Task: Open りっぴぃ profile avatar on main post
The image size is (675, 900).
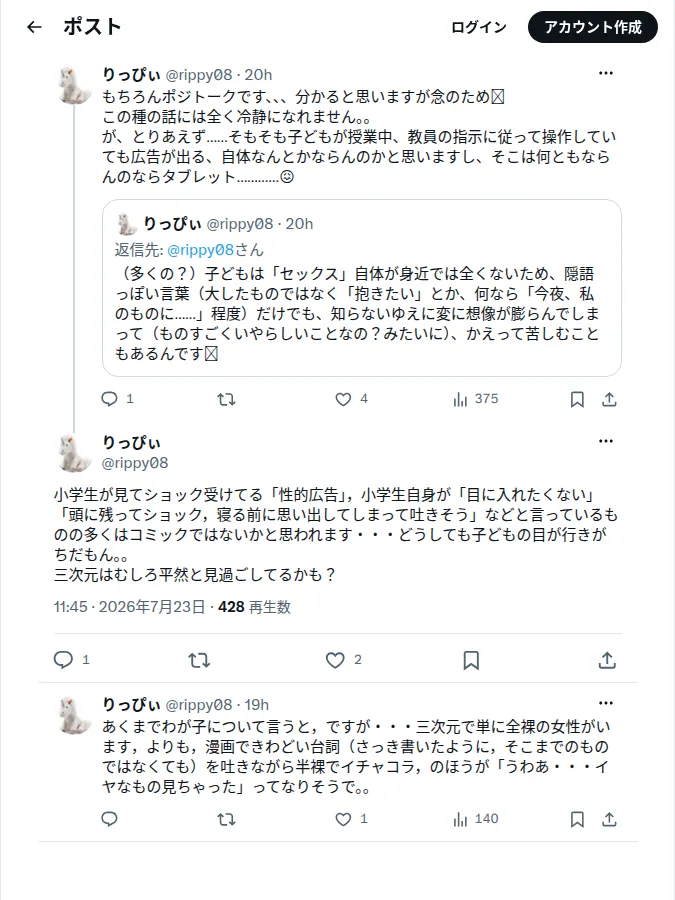Action: tap(73, 453)
